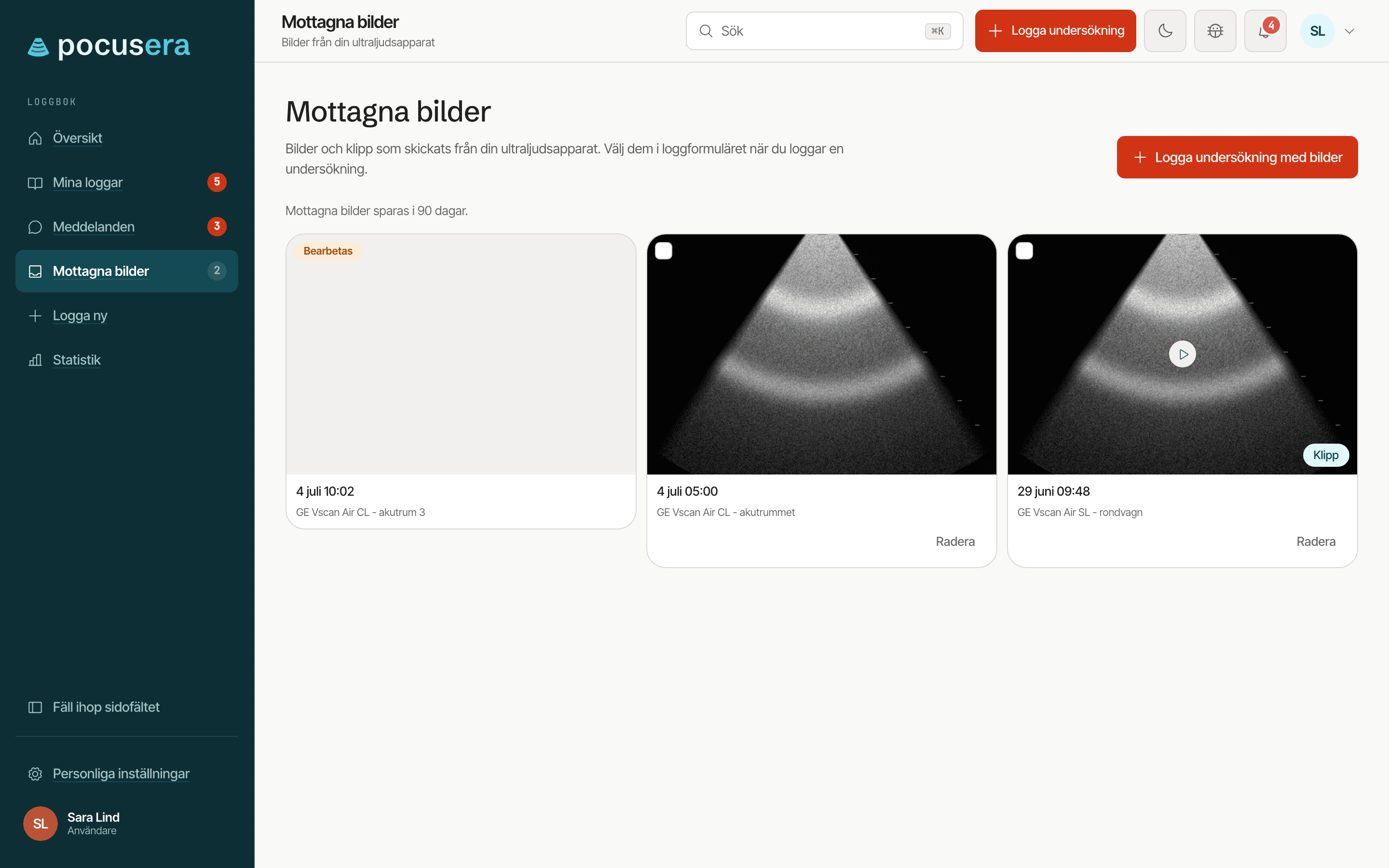Click text "GE Vscan Air SL - rondvagn"
This screenshot has width=1389, height=868.
(1080, 512)
